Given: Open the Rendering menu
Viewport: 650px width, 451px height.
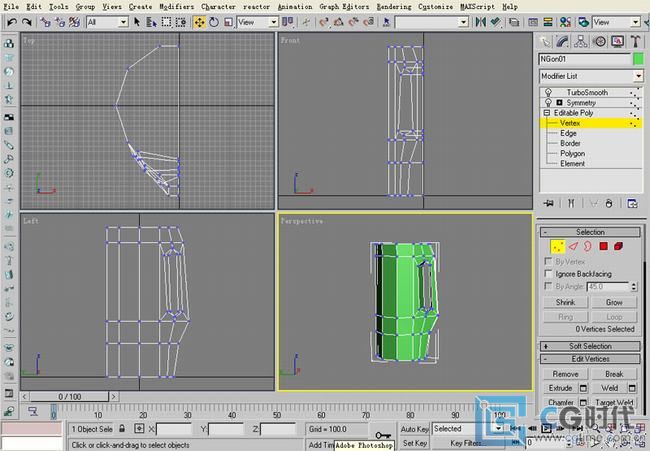Looking at the screenshot, I should pyautogui.click(x=394, y=7).
